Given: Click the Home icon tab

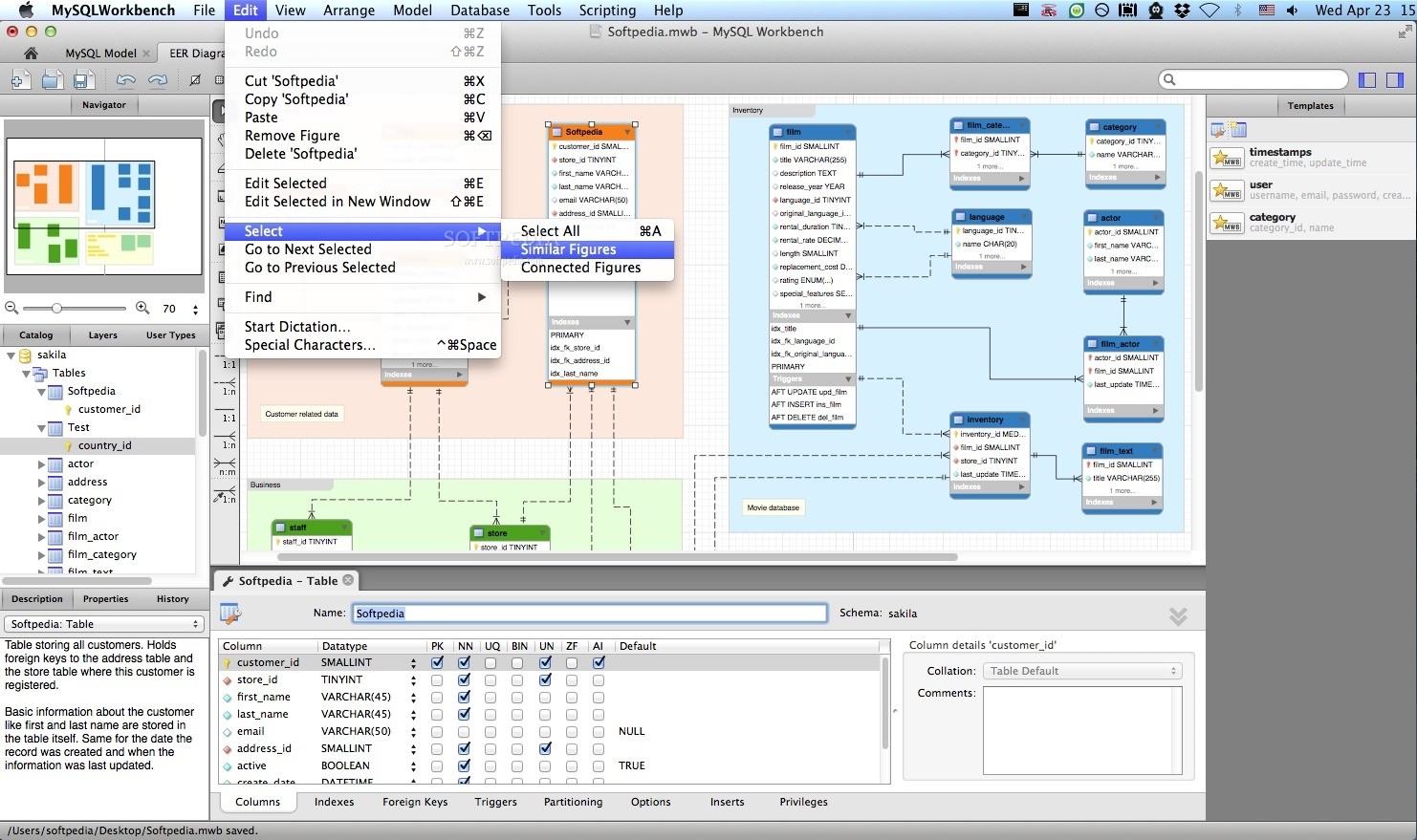Looking at the screenshot, I should point(31,54).
